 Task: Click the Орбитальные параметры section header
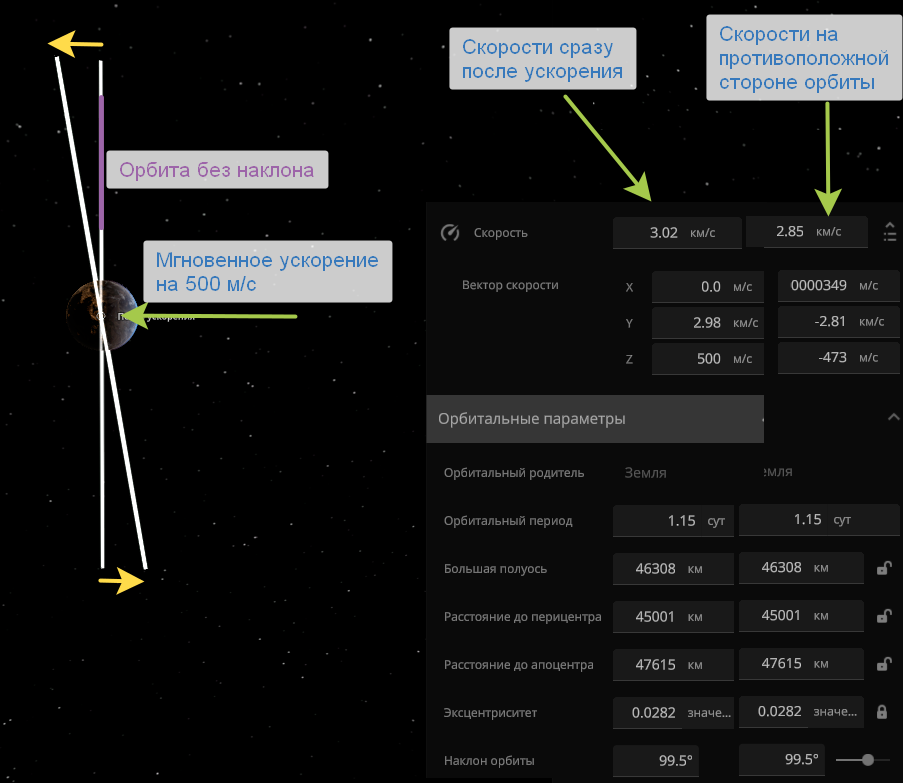pos(595,419)
